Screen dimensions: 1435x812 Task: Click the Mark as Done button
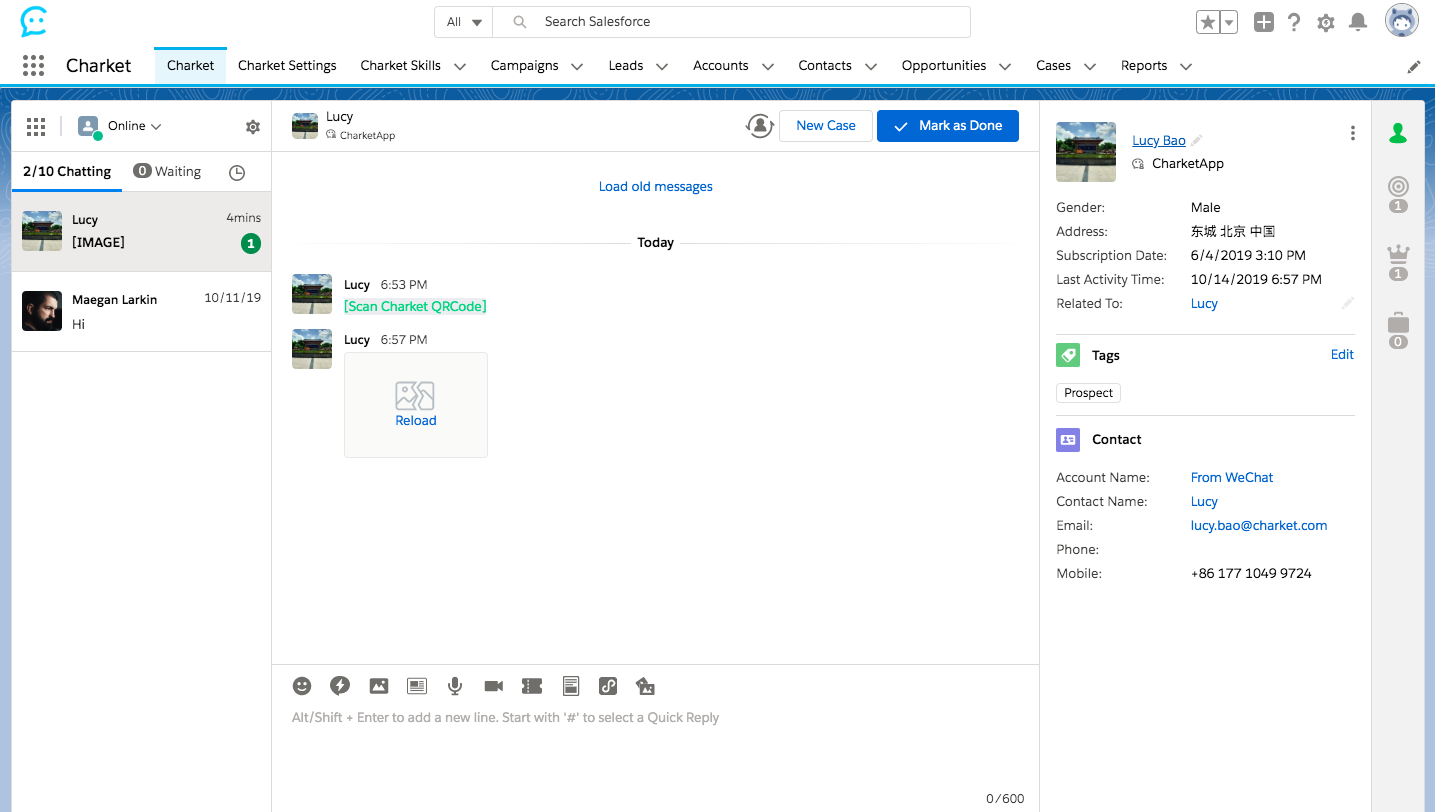point(947,126)
